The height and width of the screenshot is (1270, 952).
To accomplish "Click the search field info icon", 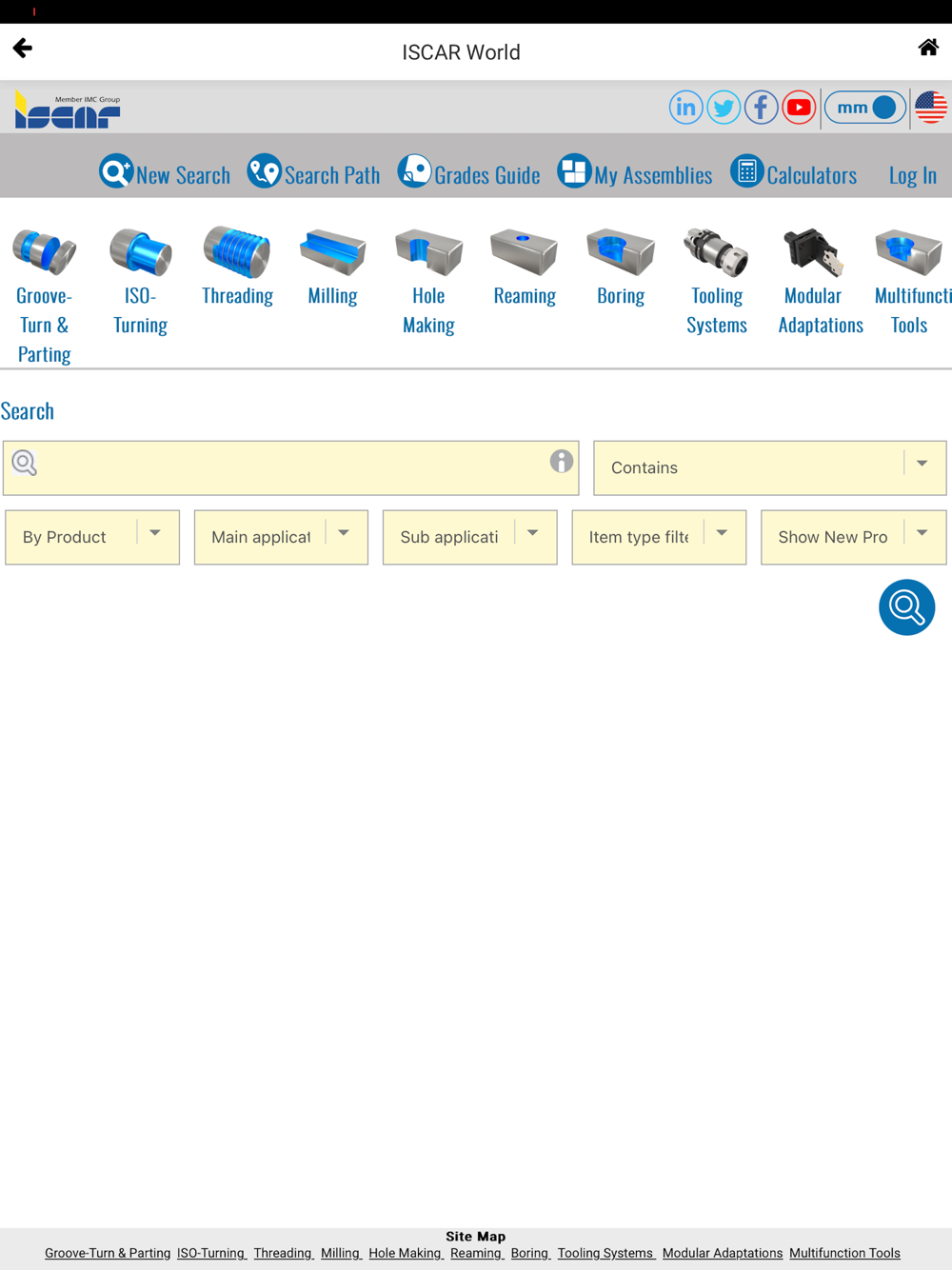I will tap(562, 461).
